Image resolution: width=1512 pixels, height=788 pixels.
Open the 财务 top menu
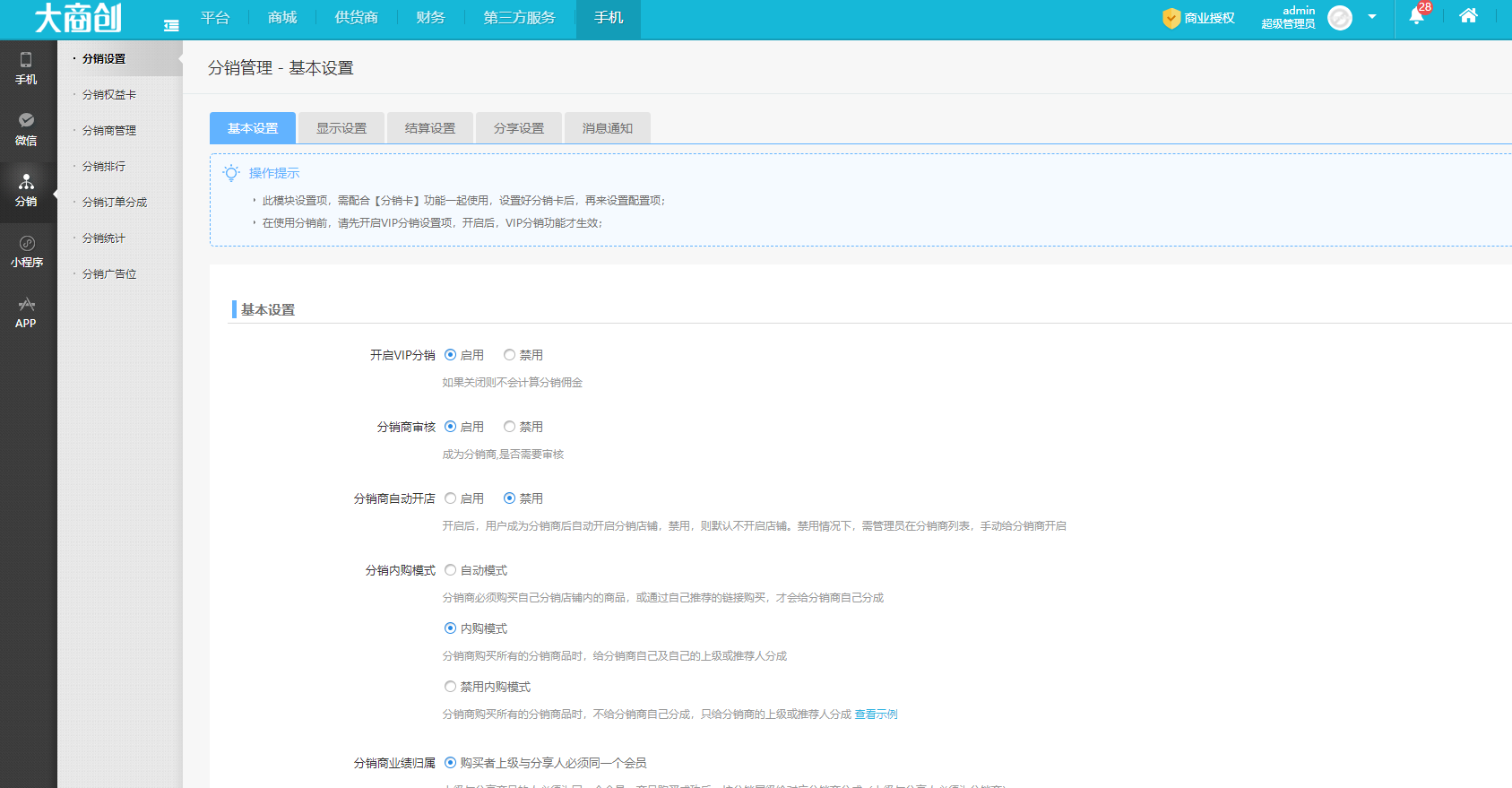(430, 18)
